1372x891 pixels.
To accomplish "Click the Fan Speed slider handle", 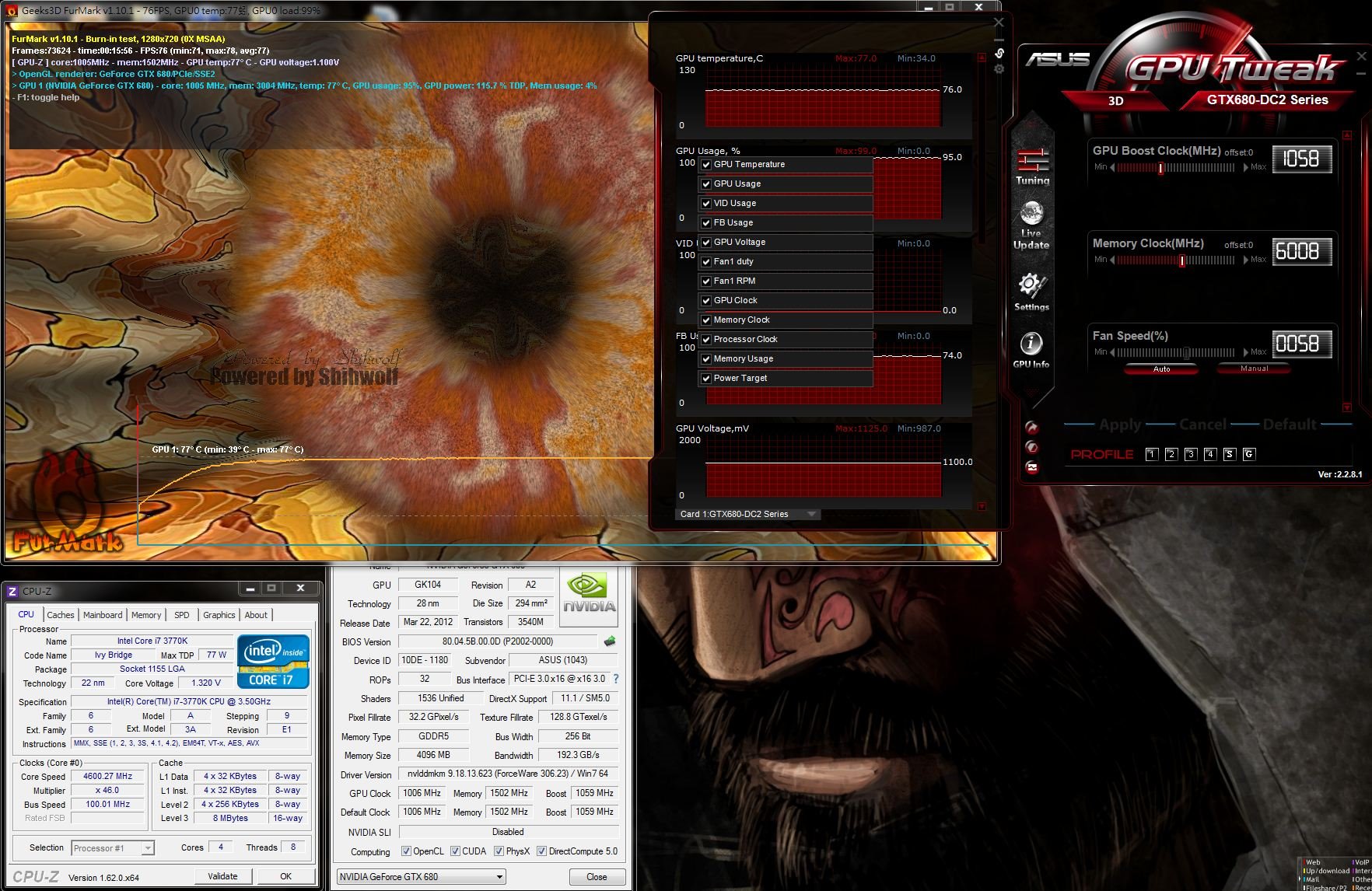I will (1186, 353).
